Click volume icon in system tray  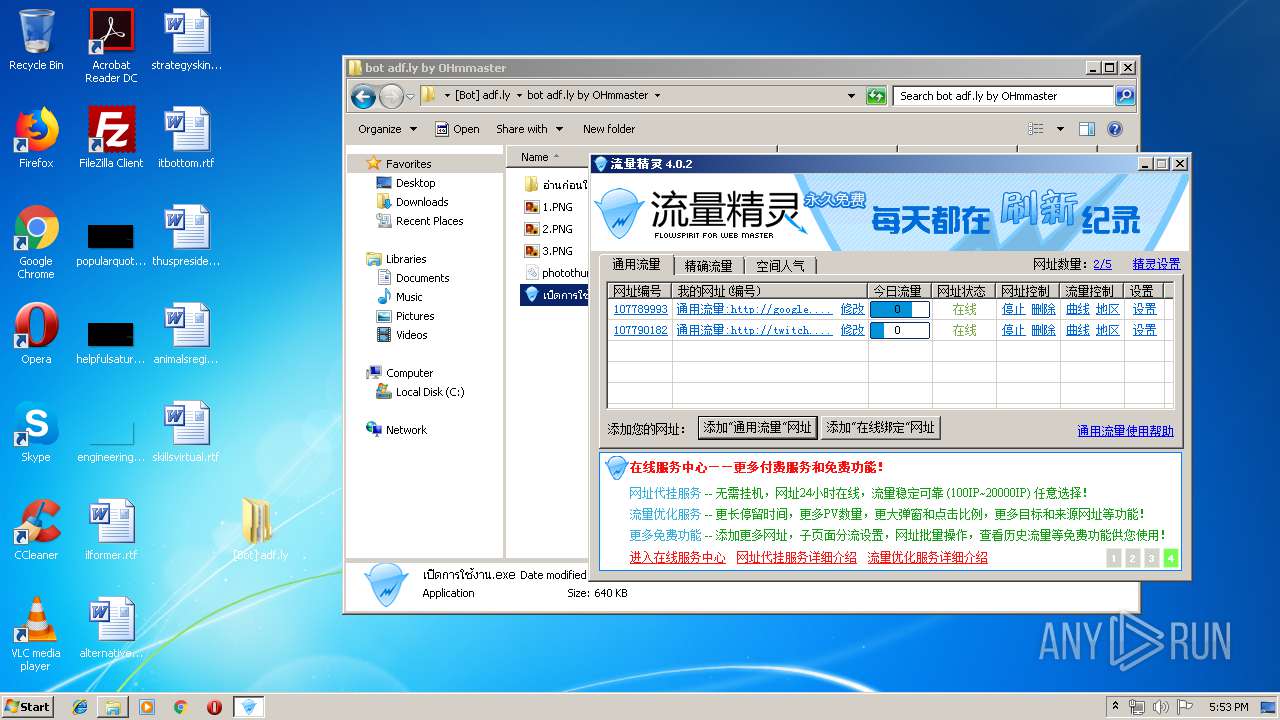click(1161, 707)
